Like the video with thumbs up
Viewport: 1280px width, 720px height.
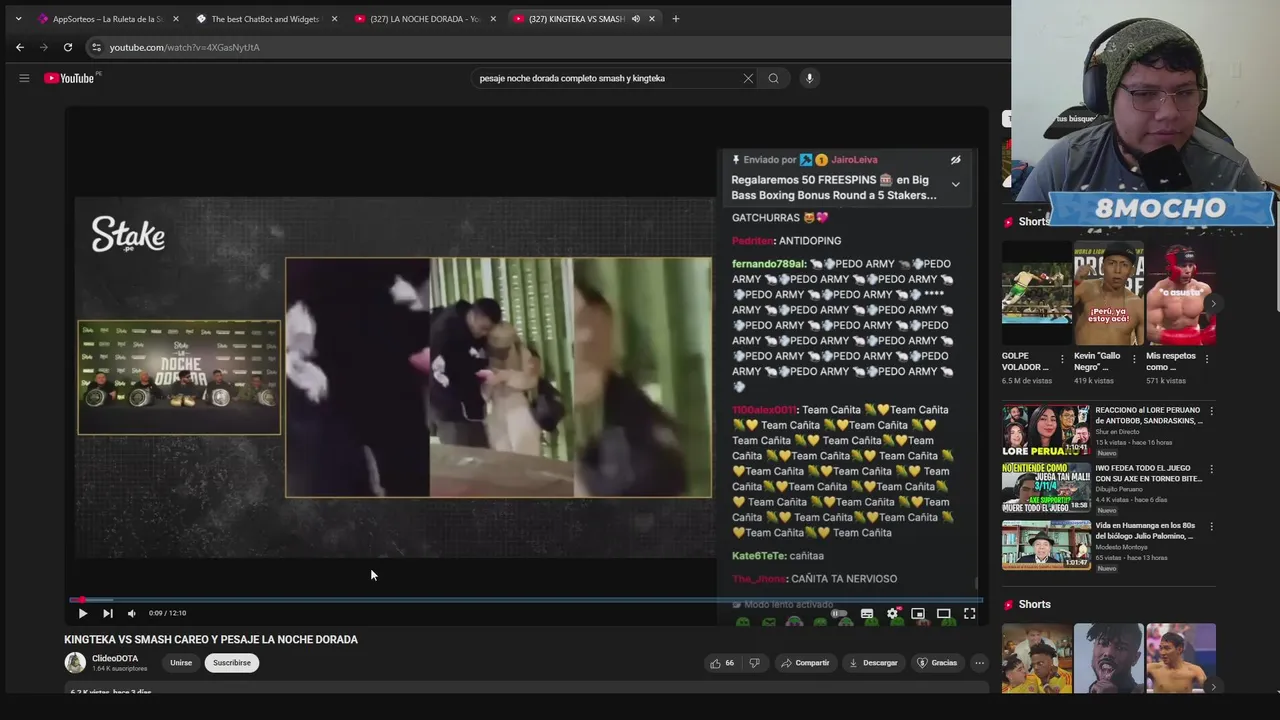click(x=722, y=663)
